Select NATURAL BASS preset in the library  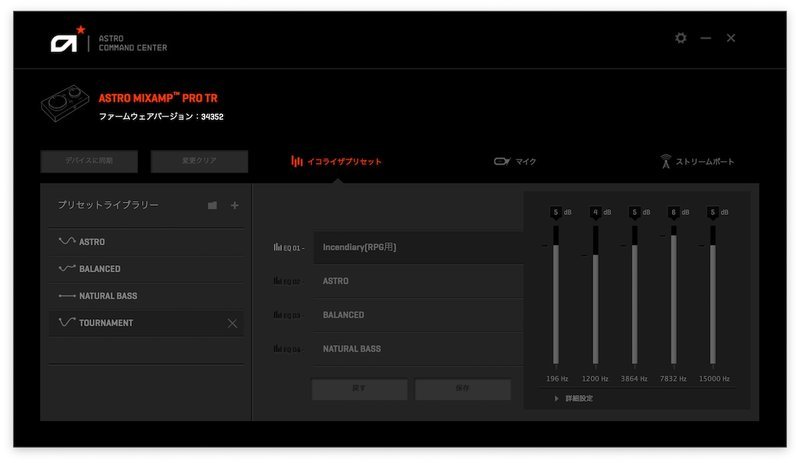click(x=146, y=296)
